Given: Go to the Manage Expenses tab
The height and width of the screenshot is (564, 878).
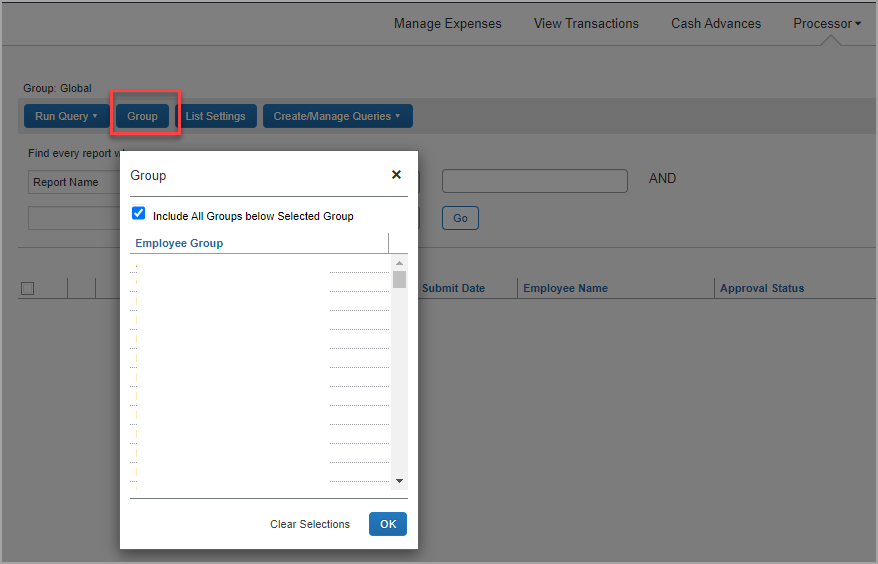Looking at the screenshot, I should pos(448,23).
